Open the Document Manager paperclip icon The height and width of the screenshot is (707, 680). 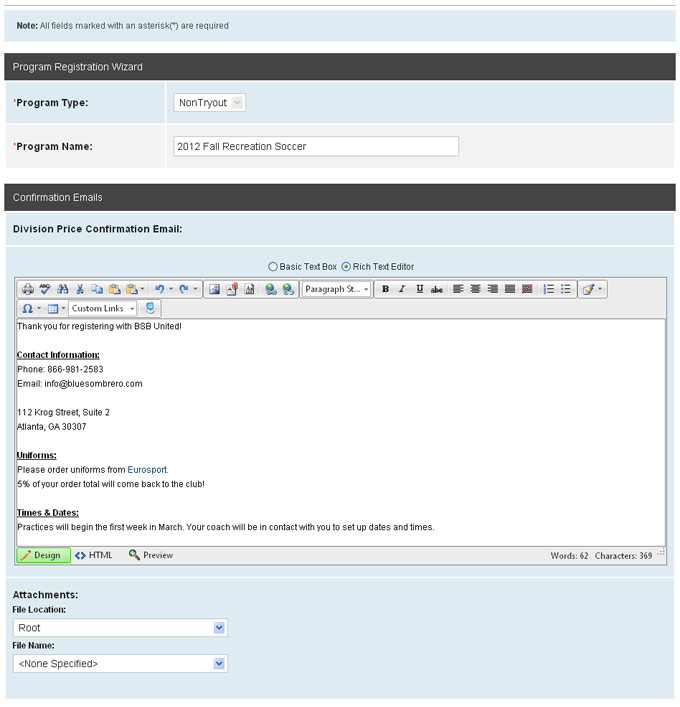click(232, 289)
